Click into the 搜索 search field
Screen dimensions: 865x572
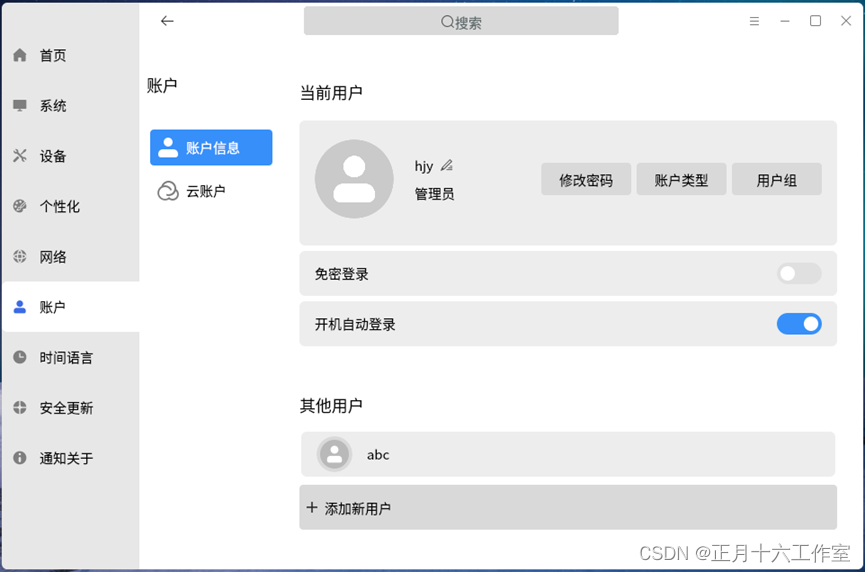[x=461, y=22]
